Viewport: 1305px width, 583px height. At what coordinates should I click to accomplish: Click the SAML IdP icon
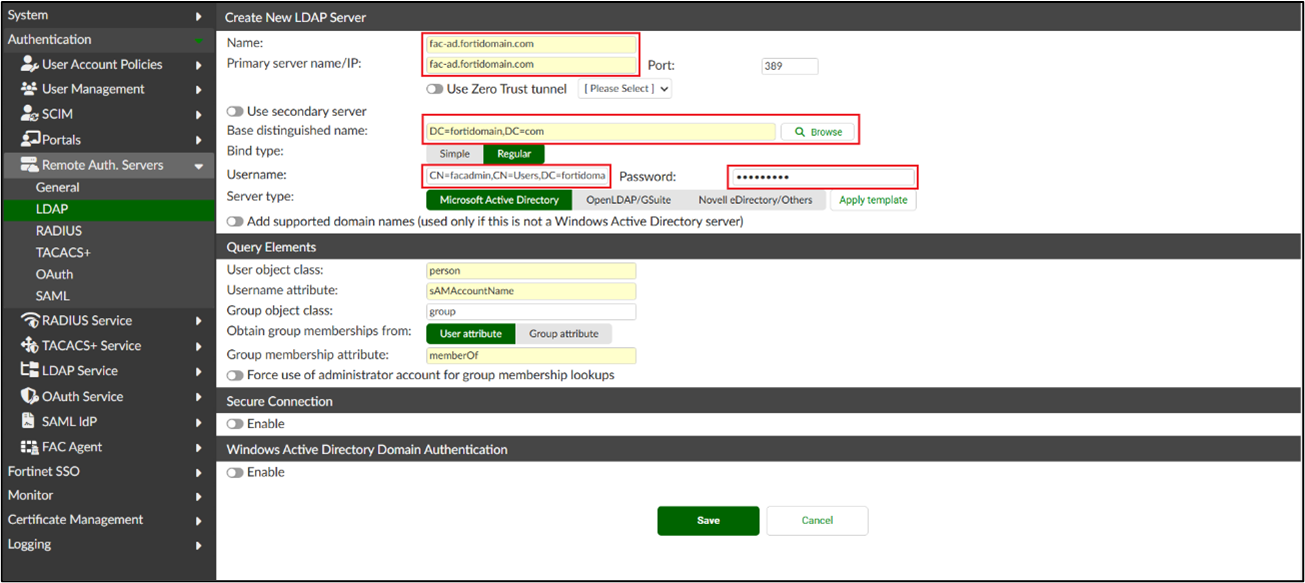pyautogui.click(x=29, y=422)
